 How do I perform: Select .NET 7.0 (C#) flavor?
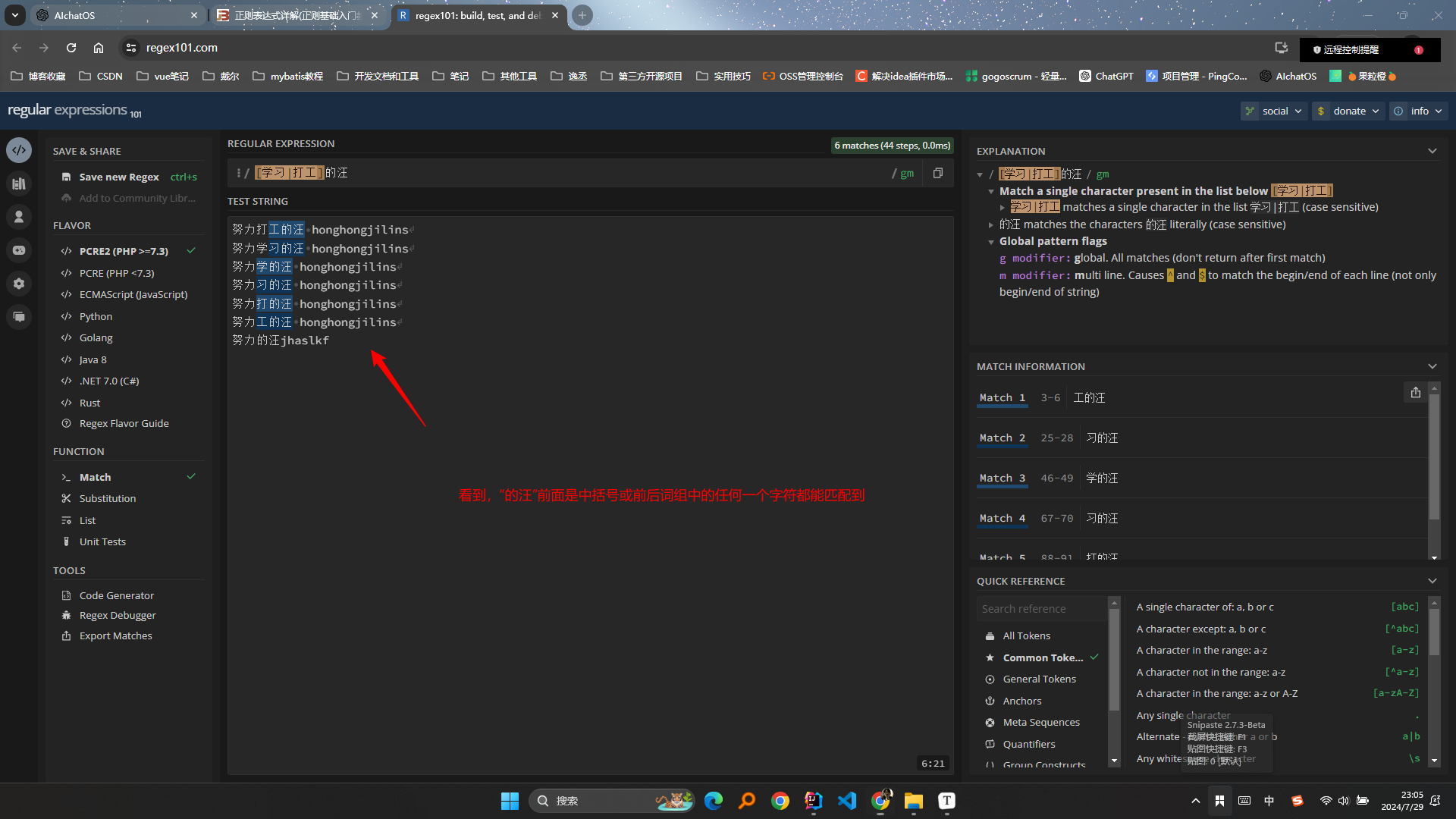click(127, 381)
